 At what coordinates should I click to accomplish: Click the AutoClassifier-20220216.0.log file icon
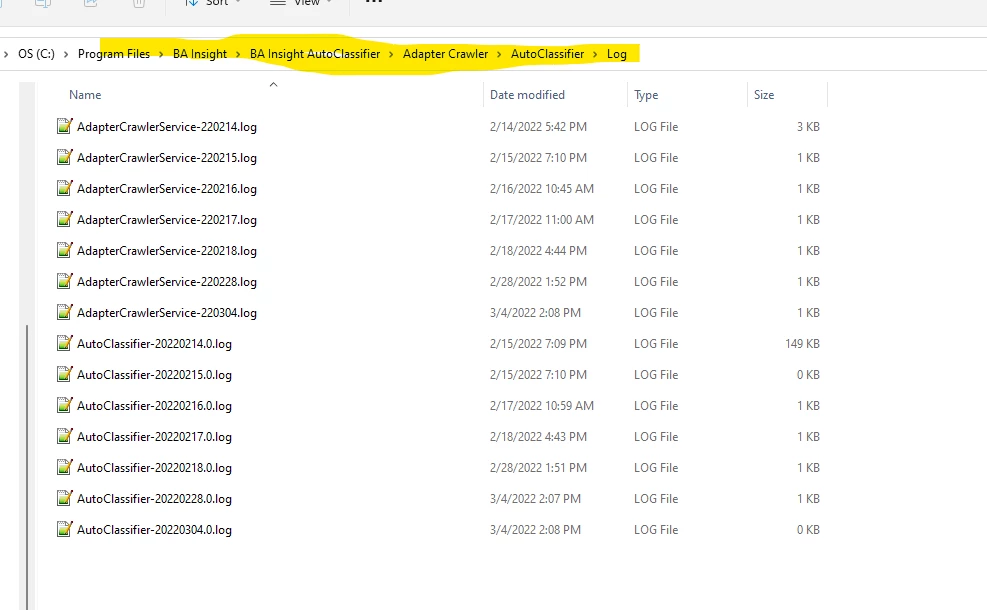click(x=65, y=406)
